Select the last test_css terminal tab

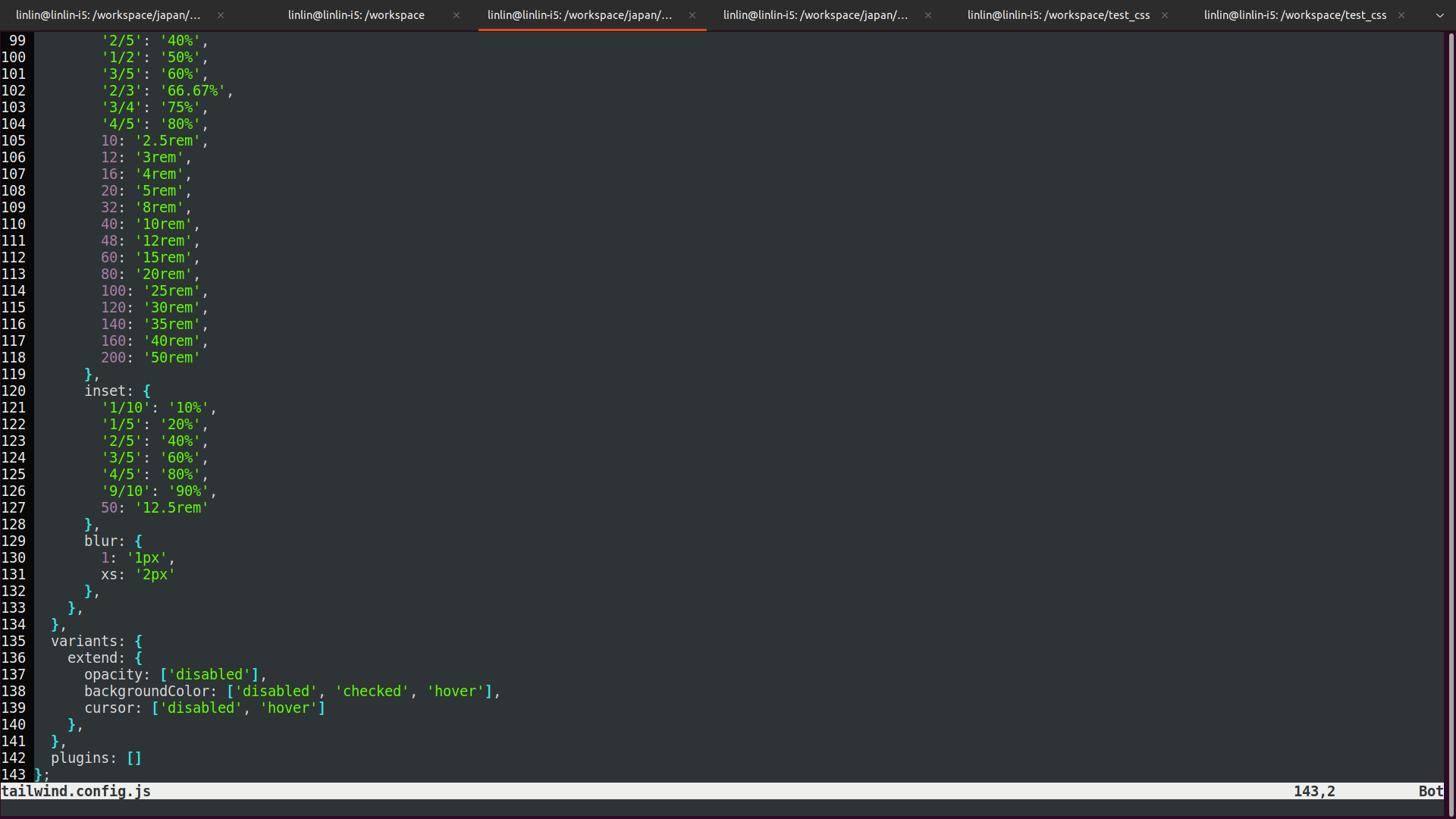[1295, 15]
